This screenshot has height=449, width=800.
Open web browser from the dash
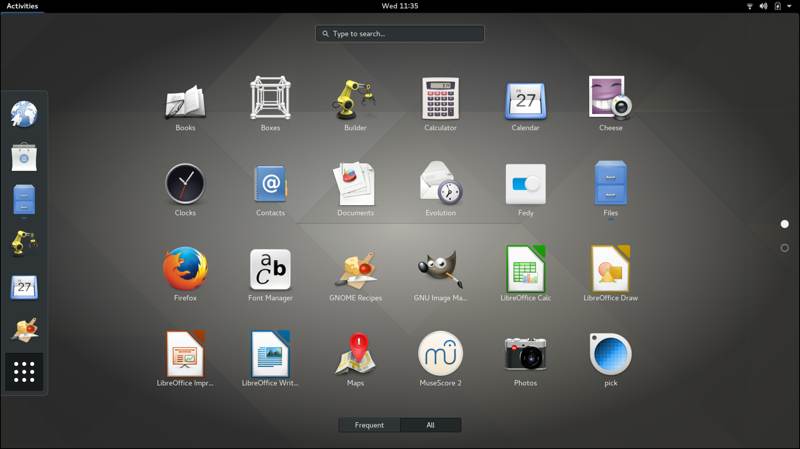[x=24, y=114]
